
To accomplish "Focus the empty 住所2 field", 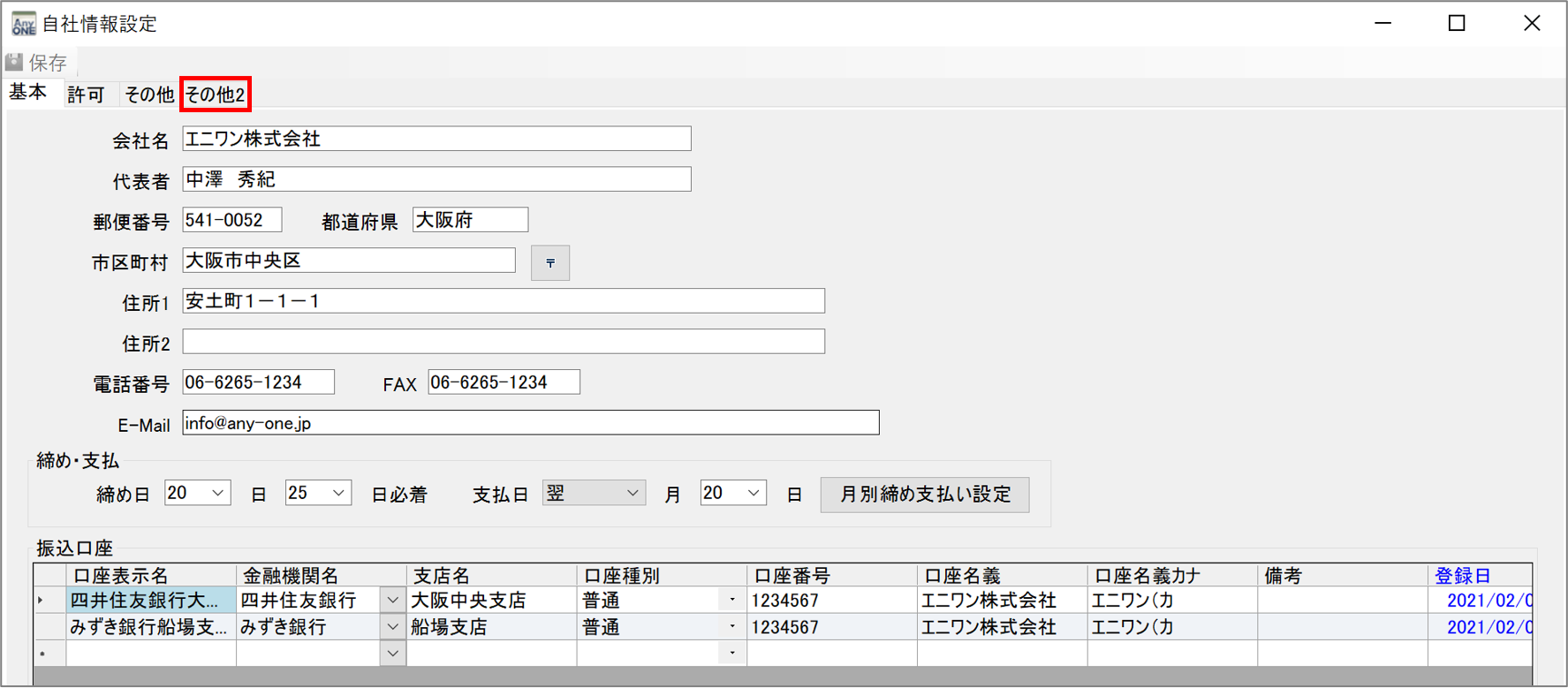I will 504,342.
